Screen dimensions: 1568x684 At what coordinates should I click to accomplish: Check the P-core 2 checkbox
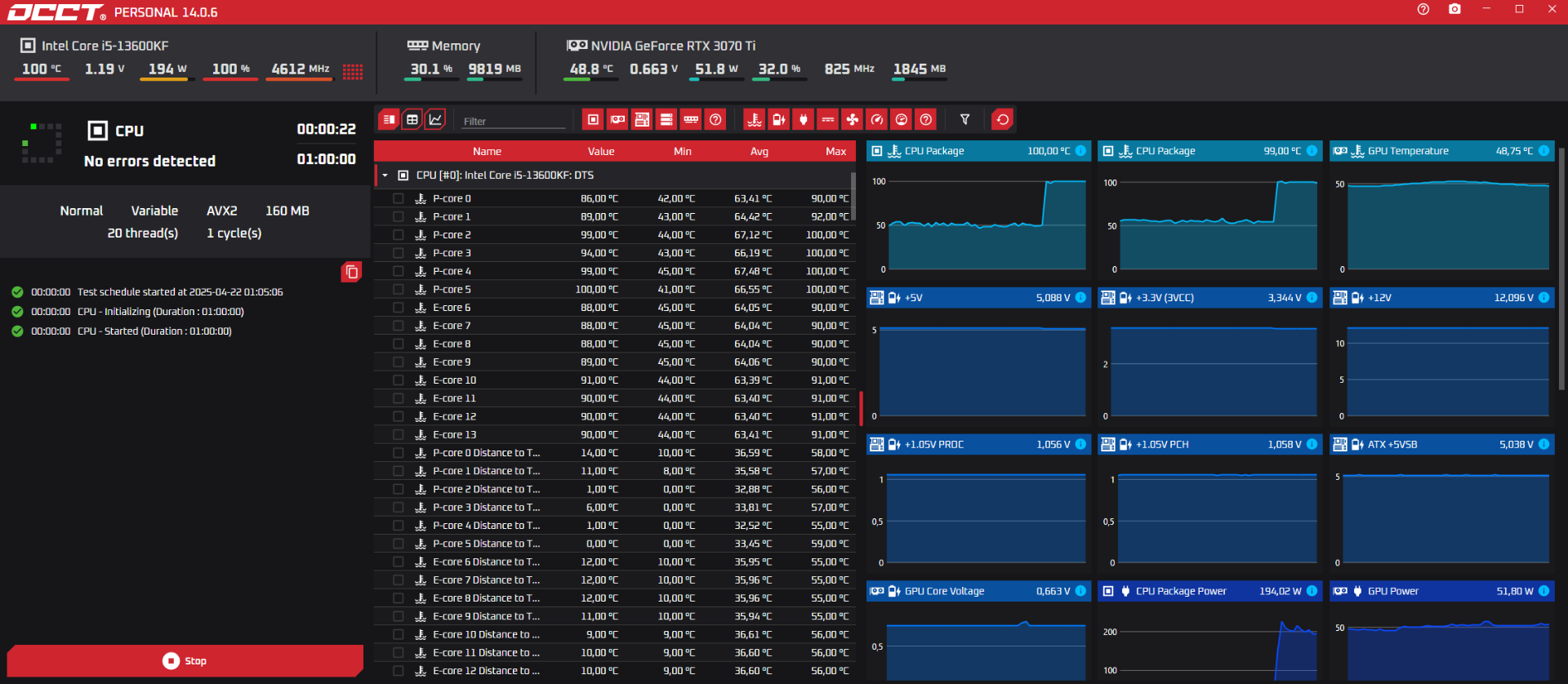pos(399,235)
